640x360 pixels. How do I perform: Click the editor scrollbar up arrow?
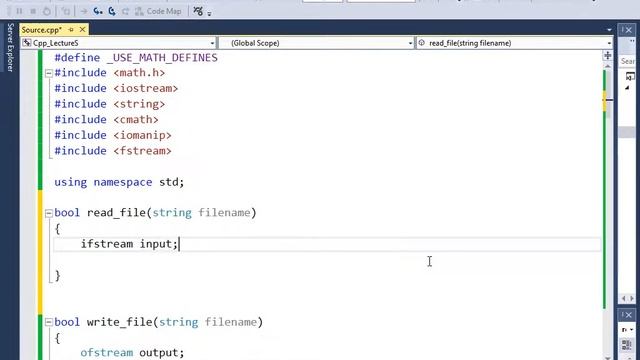coord(608,66)
